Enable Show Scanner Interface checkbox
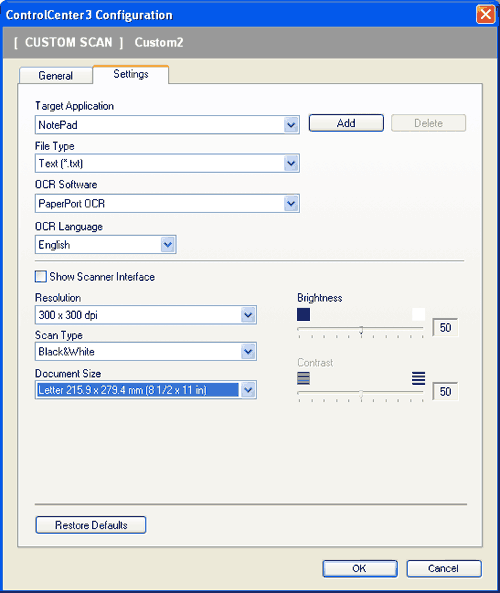This screenshot has height=593, width=500. pos(40,276)
